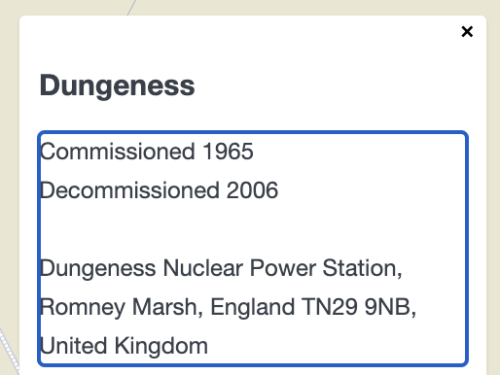Select the Decommissioned 2006 line
This screenshot has width=500, height=375.
coord(159,190)
